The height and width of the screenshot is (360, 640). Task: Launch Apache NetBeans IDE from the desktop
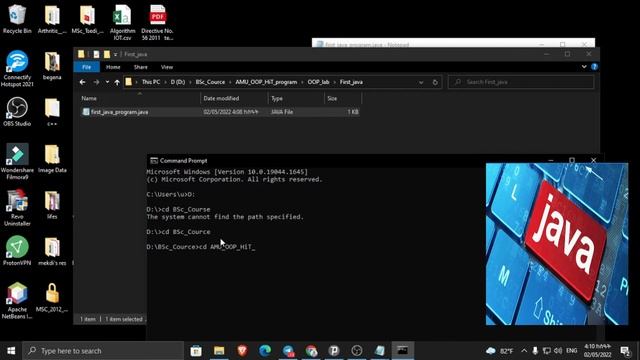click(x=17, y=300)
